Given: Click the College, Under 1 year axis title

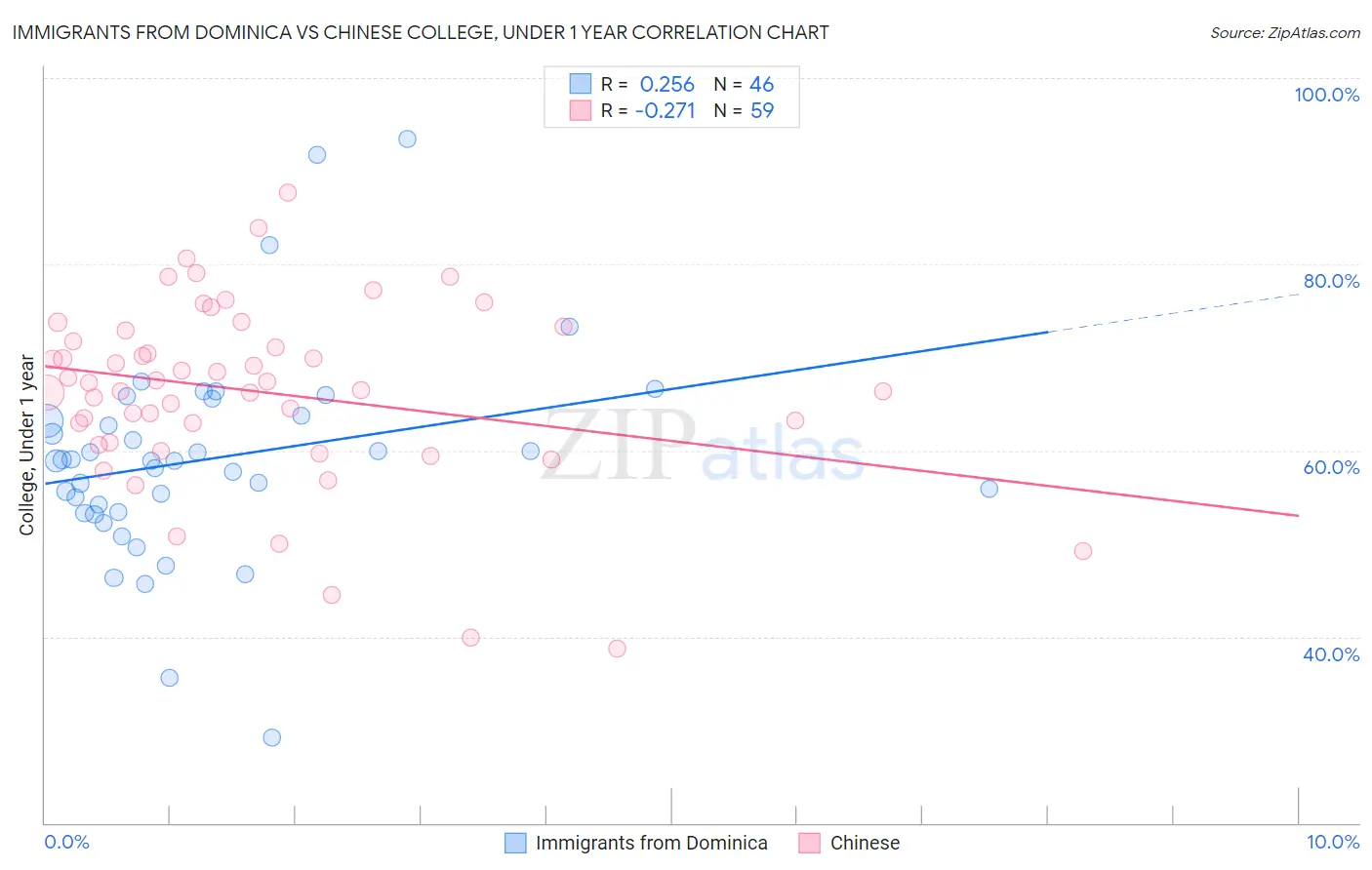Looking at the screenshot, I should [27, 446].
